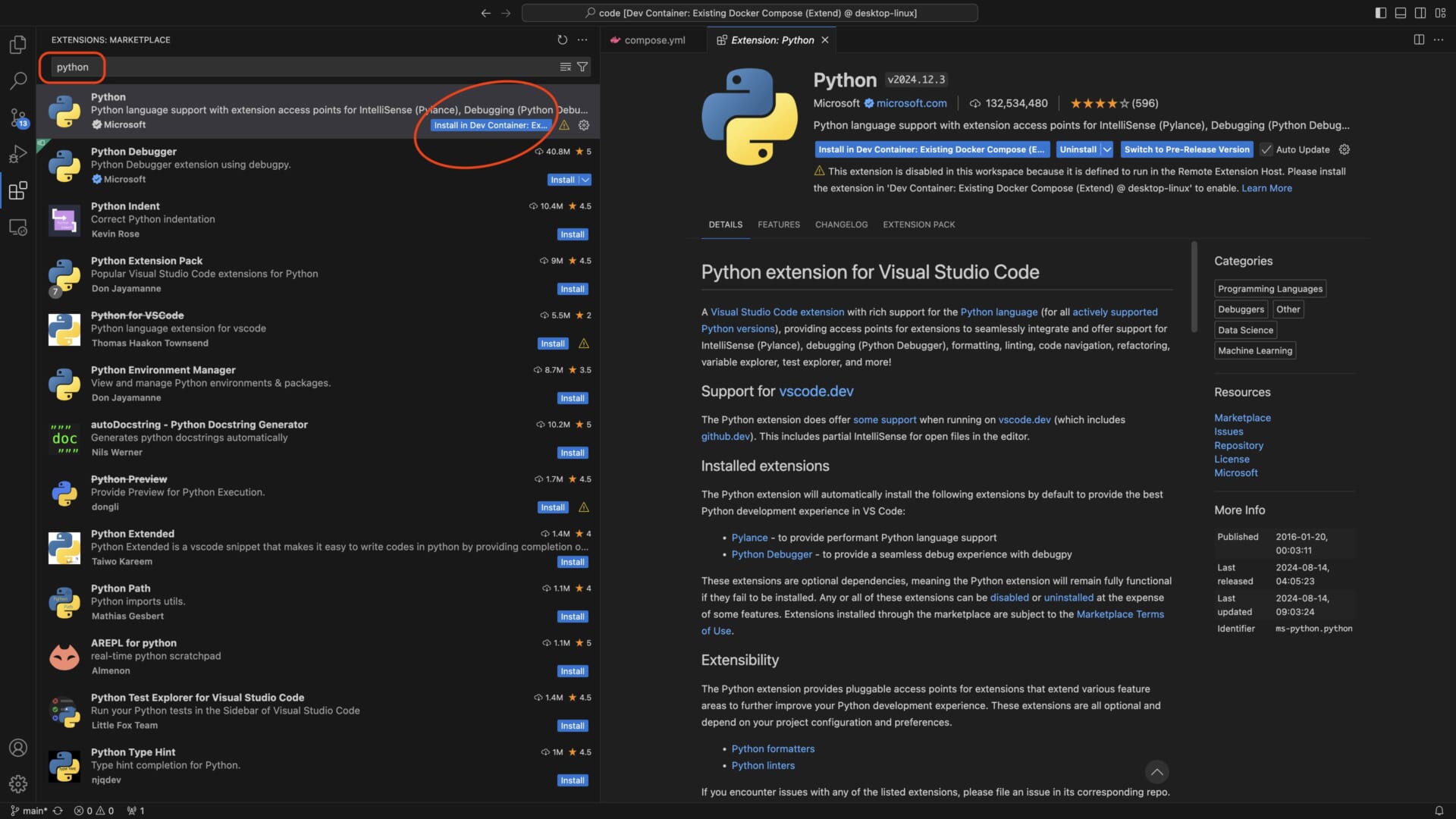Open the Explorer view in activity bar
This screenshot has width=1456, height=819.
(x=18, y=45)
